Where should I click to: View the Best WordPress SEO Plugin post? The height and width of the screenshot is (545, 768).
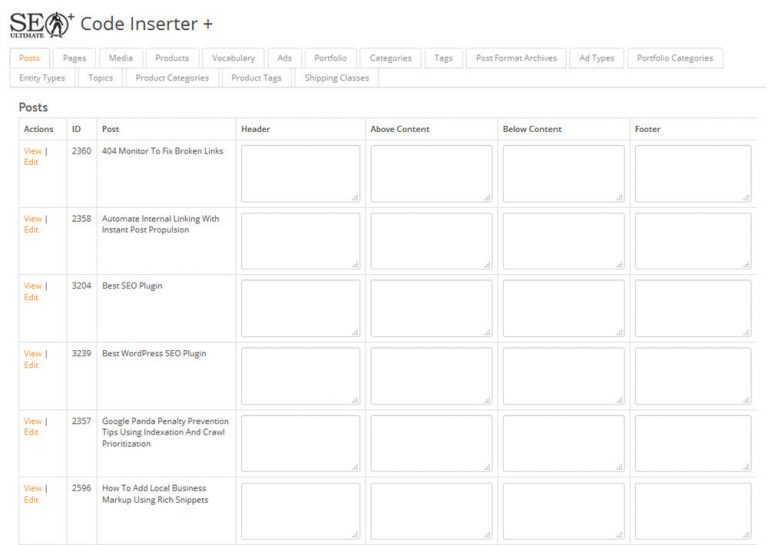(x=32, y=354)
